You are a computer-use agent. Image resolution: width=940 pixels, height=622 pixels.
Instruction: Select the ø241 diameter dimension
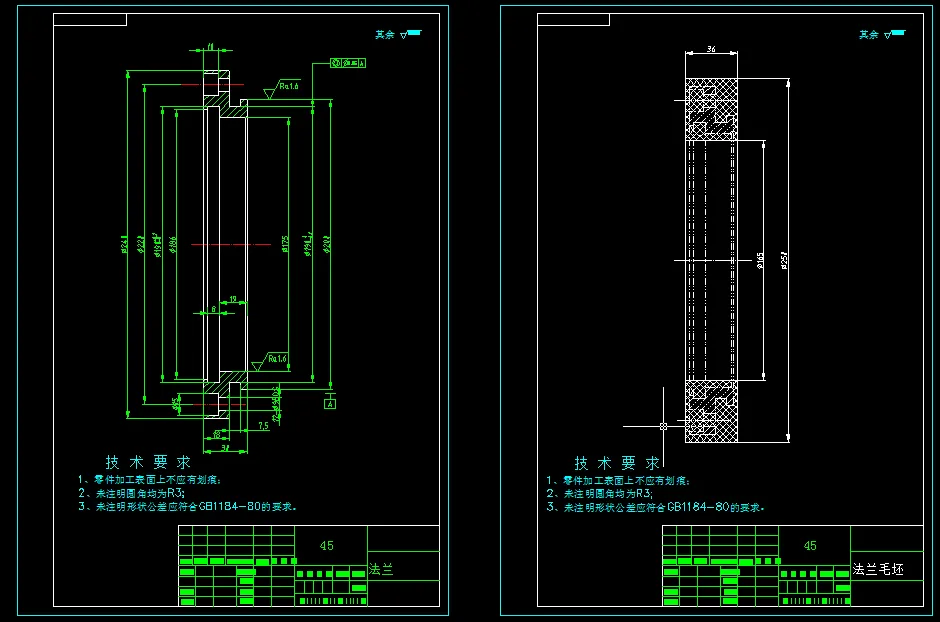point(125,244)
